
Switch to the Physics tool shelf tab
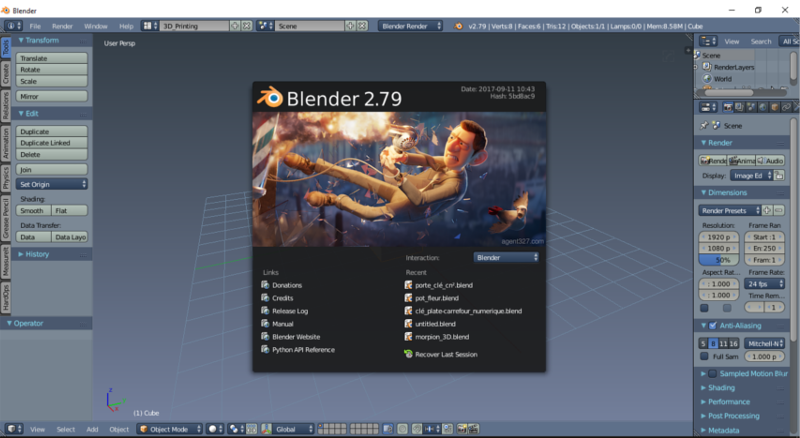click(x=6, y=178)
